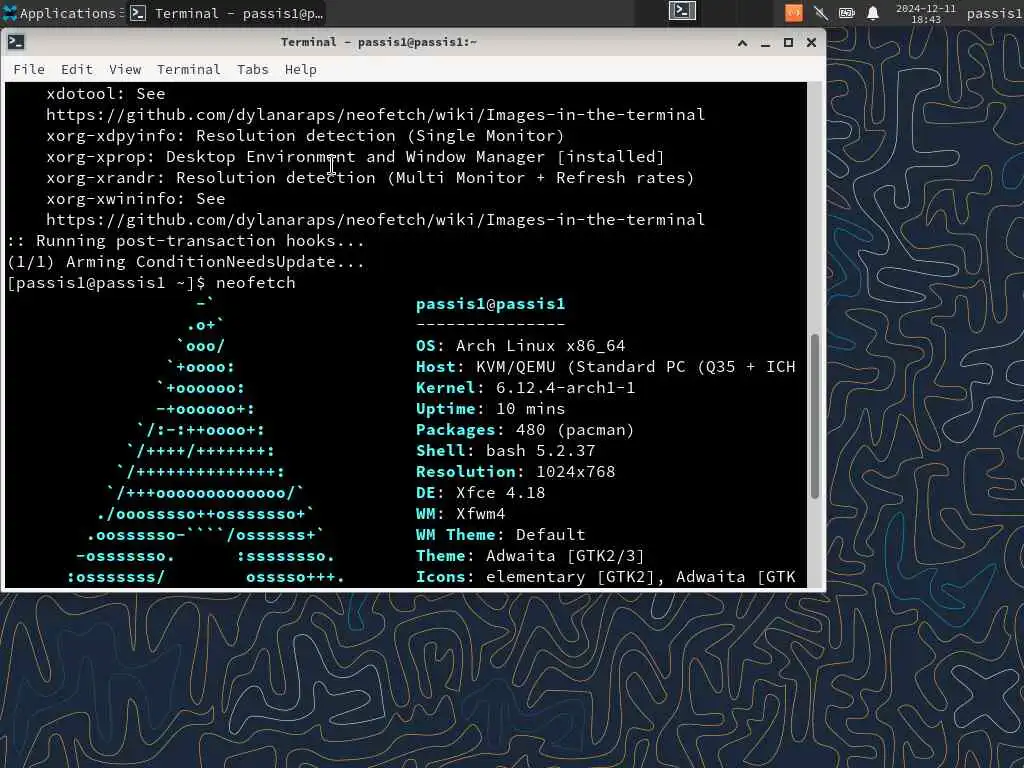Click the 'Arming ConditionNeedsUpdate...' line
The height and width of the screenshot is (768, 1024).
pos(185,262)
